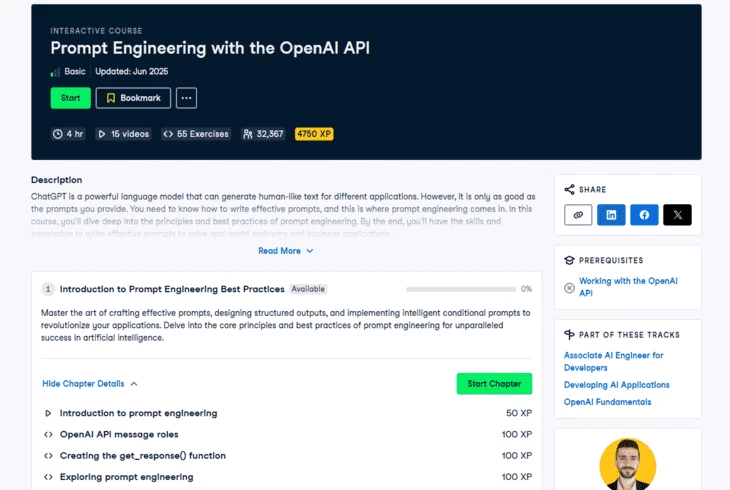The image size is (730, 490).
Task: Click the chapter 1 title heading
Action: 172,289
